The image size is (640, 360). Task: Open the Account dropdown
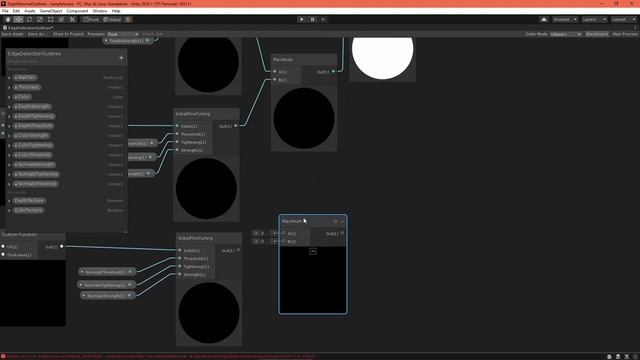click(x=564, y=20)
